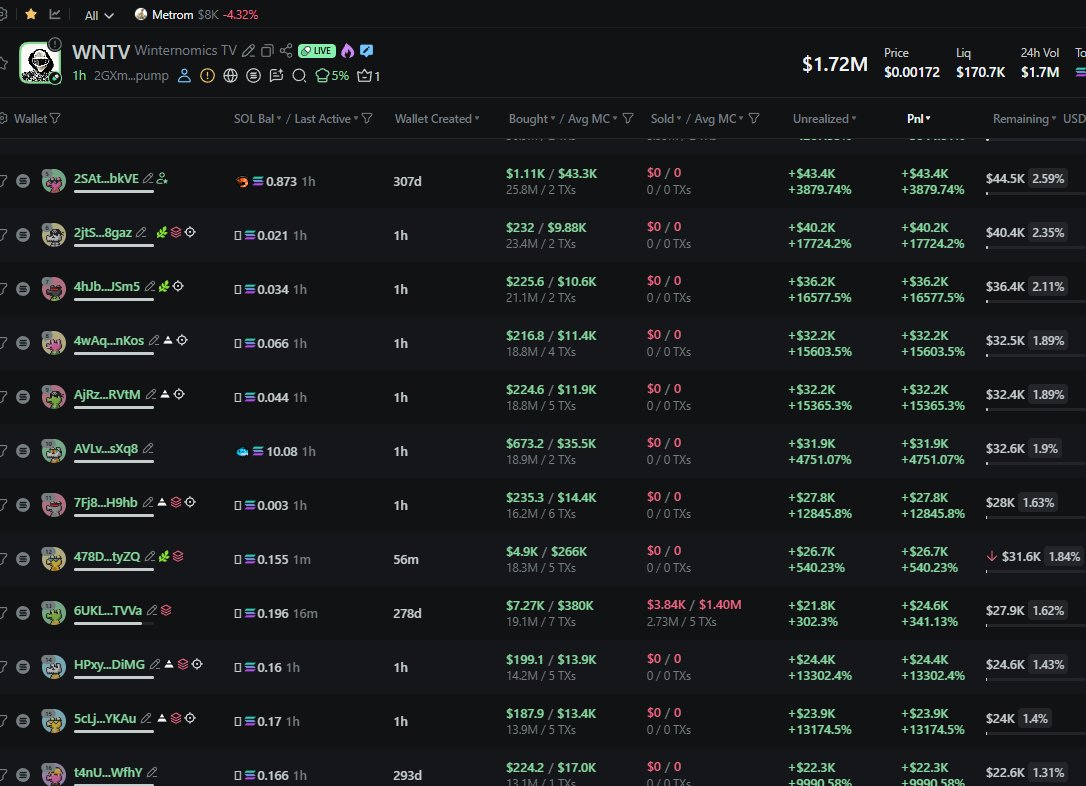The width and height of the screenshot is (1086, 786).
Task: Open the line chart icon in the top bar
Action: (x=54, y=15)
